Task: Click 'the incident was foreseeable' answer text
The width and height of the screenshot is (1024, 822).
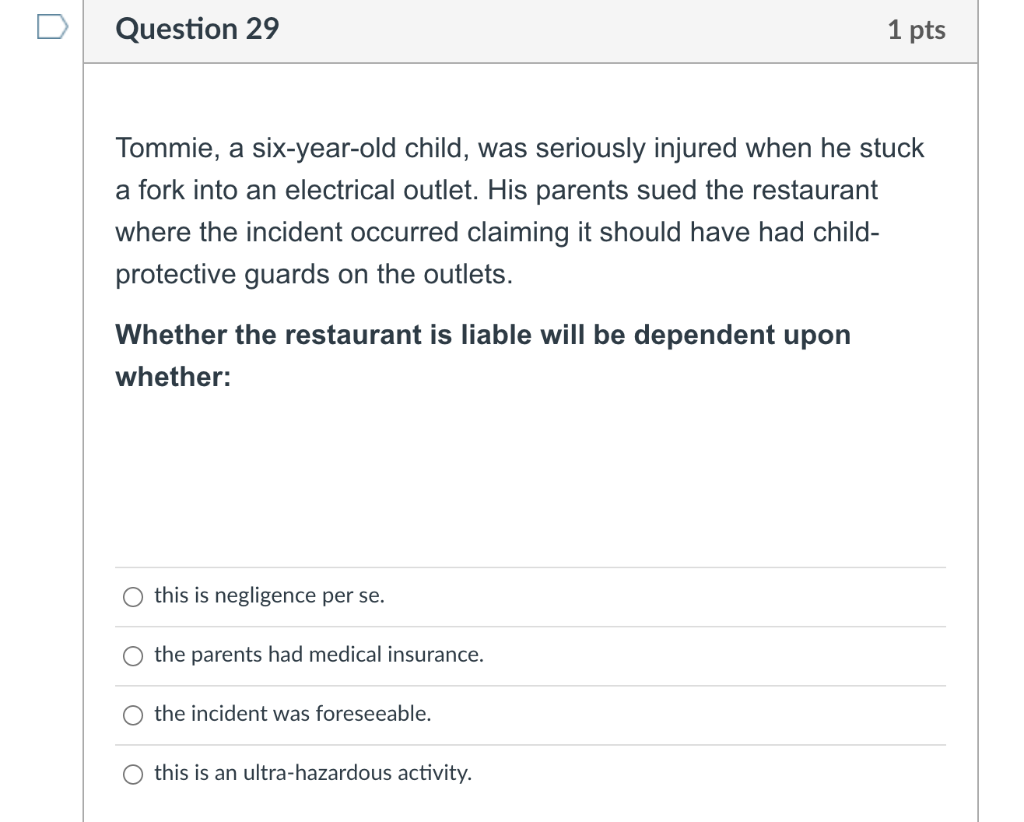Action: (x=291, y=715)
